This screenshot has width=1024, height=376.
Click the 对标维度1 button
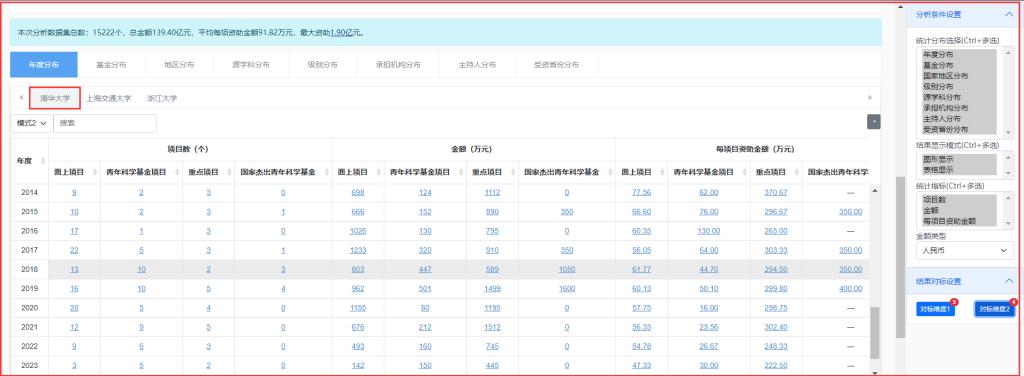(x=936, y=310)
